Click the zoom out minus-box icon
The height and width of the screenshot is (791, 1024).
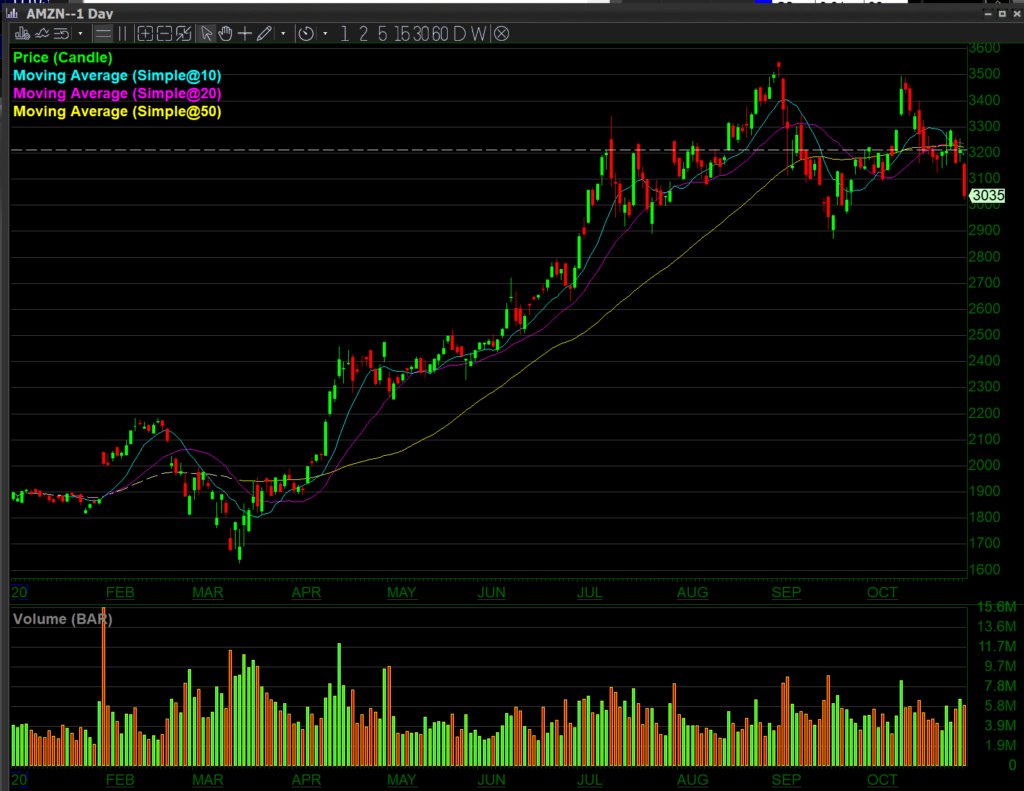coord(164,34)
